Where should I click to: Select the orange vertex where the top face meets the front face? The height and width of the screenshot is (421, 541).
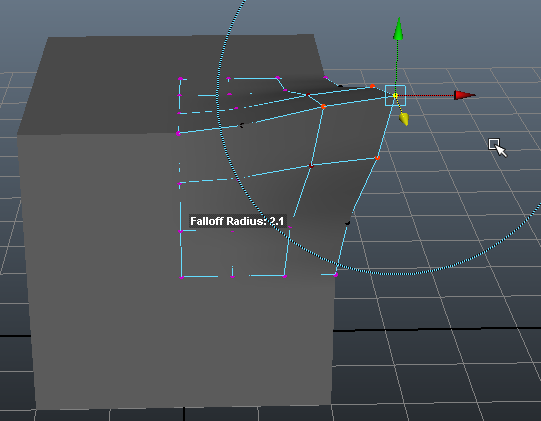tap(323, 107)
